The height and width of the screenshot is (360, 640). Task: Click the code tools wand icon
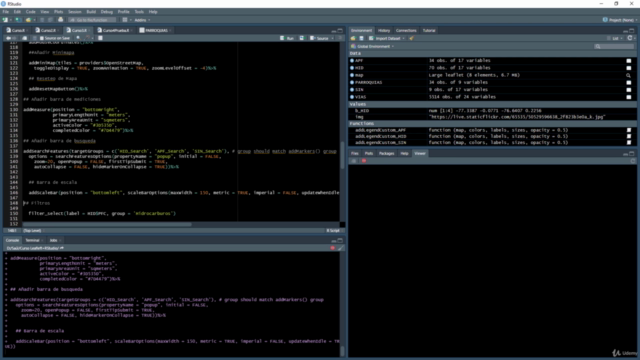tap(88, 38)
